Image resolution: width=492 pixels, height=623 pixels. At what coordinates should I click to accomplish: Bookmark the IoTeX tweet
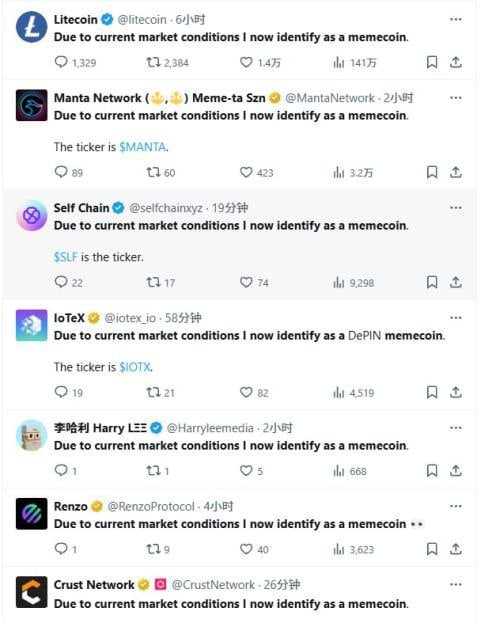click(x=432, y=392)
